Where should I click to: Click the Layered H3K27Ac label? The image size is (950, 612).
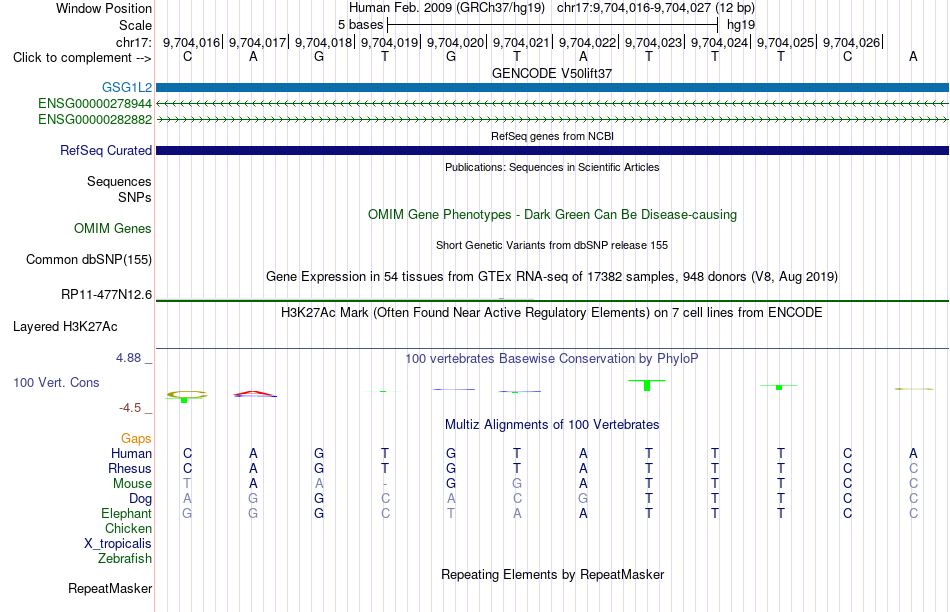tap(65, 327)
